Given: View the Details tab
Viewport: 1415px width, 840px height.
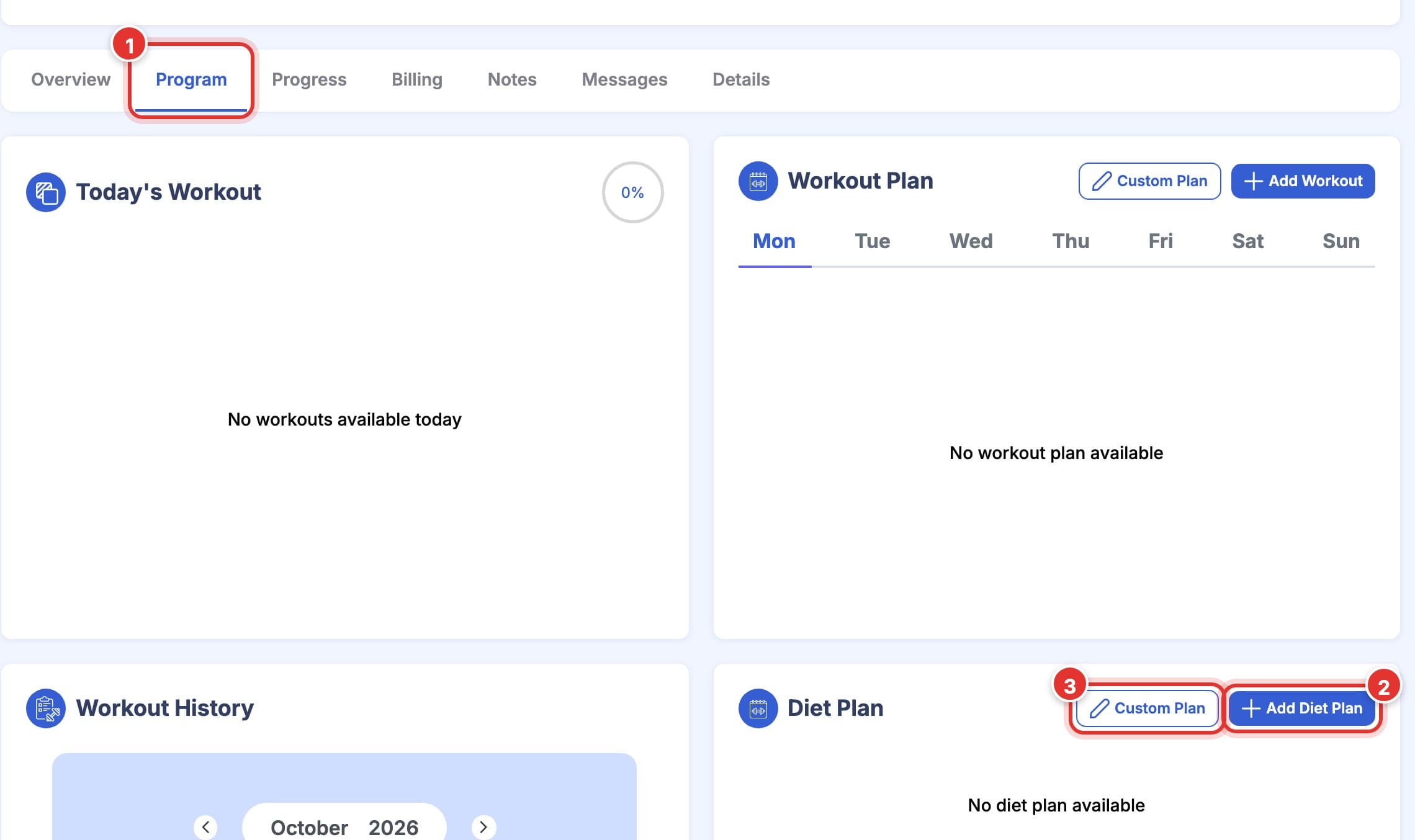Looking at the screenshot, I should click(x=741, y=79).
